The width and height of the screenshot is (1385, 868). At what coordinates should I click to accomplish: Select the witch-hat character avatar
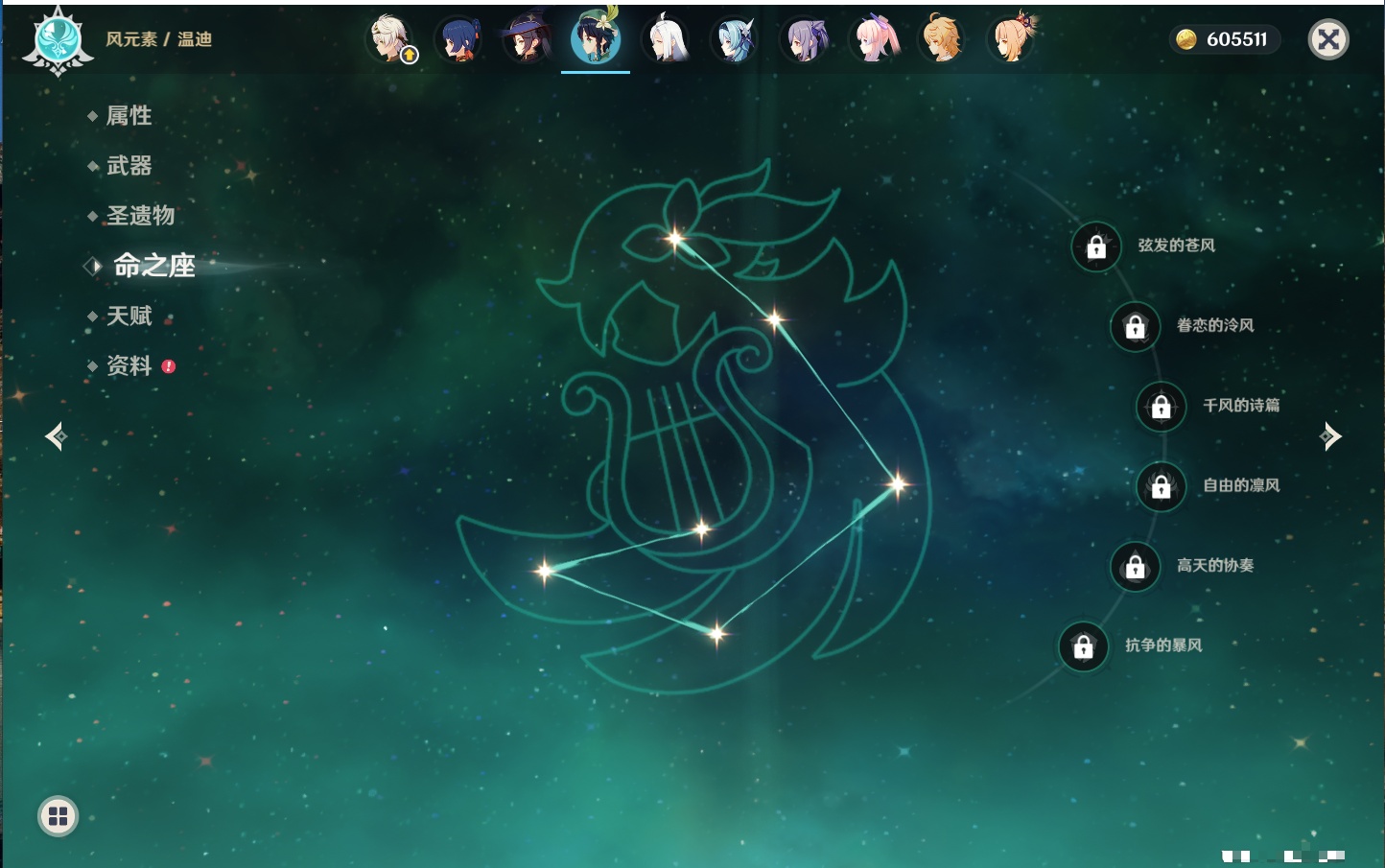click(x=527, y=39)
